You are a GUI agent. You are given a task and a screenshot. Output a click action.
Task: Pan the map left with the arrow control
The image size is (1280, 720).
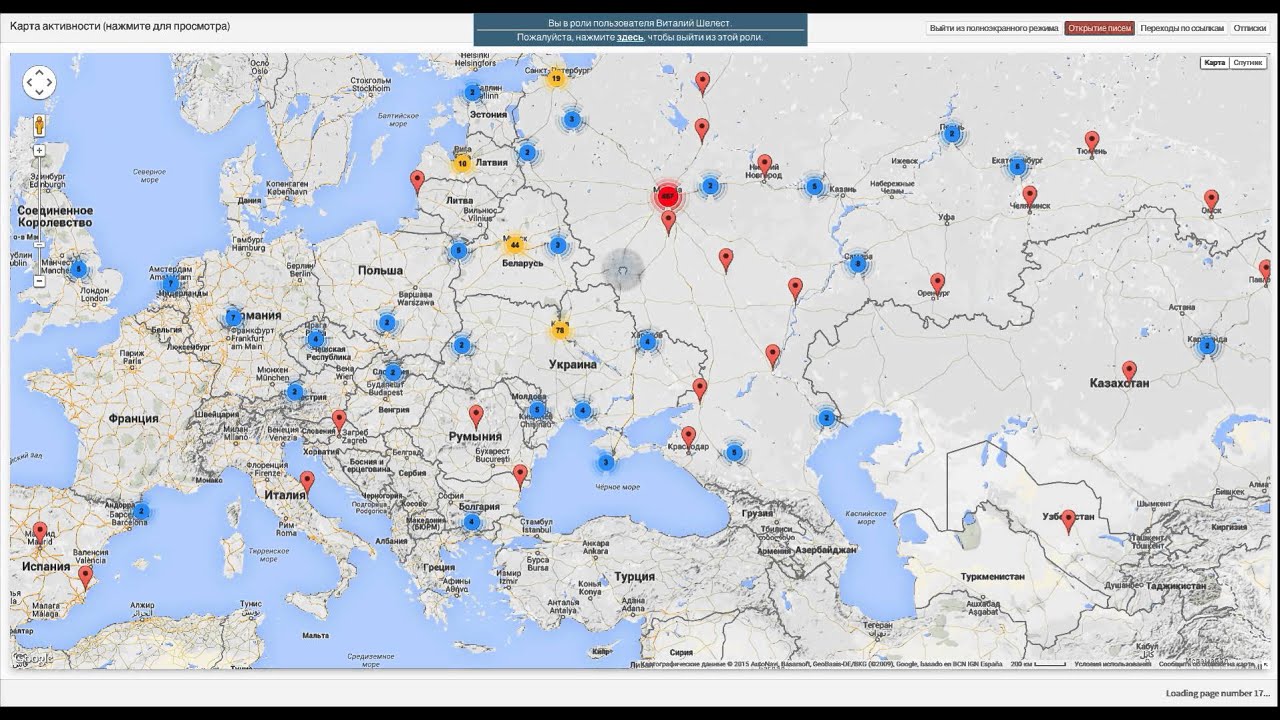(29, 82)
